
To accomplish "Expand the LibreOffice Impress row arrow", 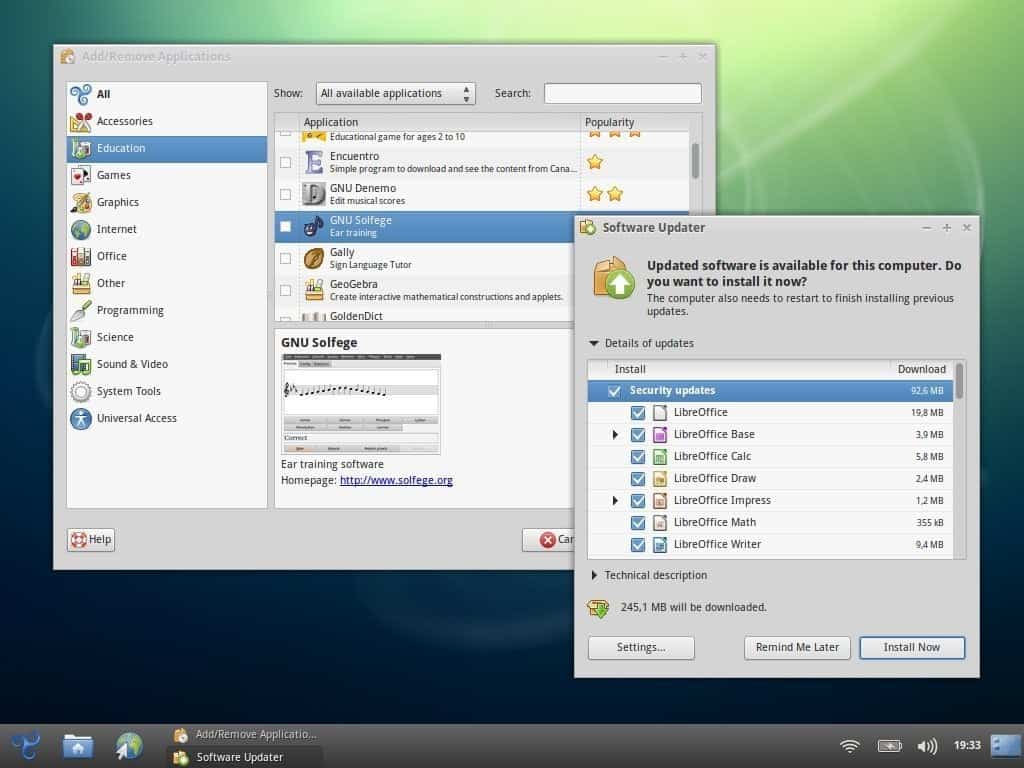I will point(615,500).
